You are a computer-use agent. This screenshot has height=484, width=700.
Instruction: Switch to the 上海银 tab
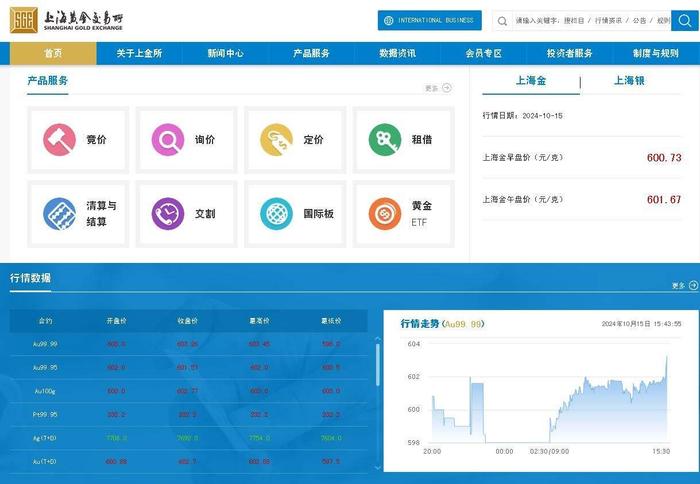pos(629,81)
